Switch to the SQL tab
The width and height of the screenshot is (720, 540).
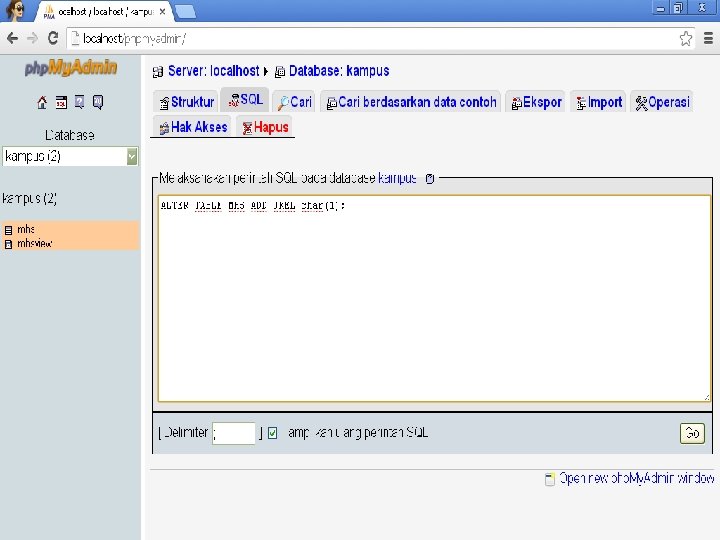[x=245, y=100]
